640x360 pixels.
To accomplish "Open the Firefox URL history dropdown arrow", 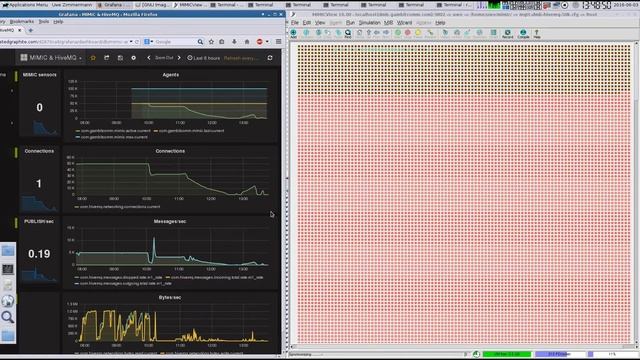I will click(131, 42).
